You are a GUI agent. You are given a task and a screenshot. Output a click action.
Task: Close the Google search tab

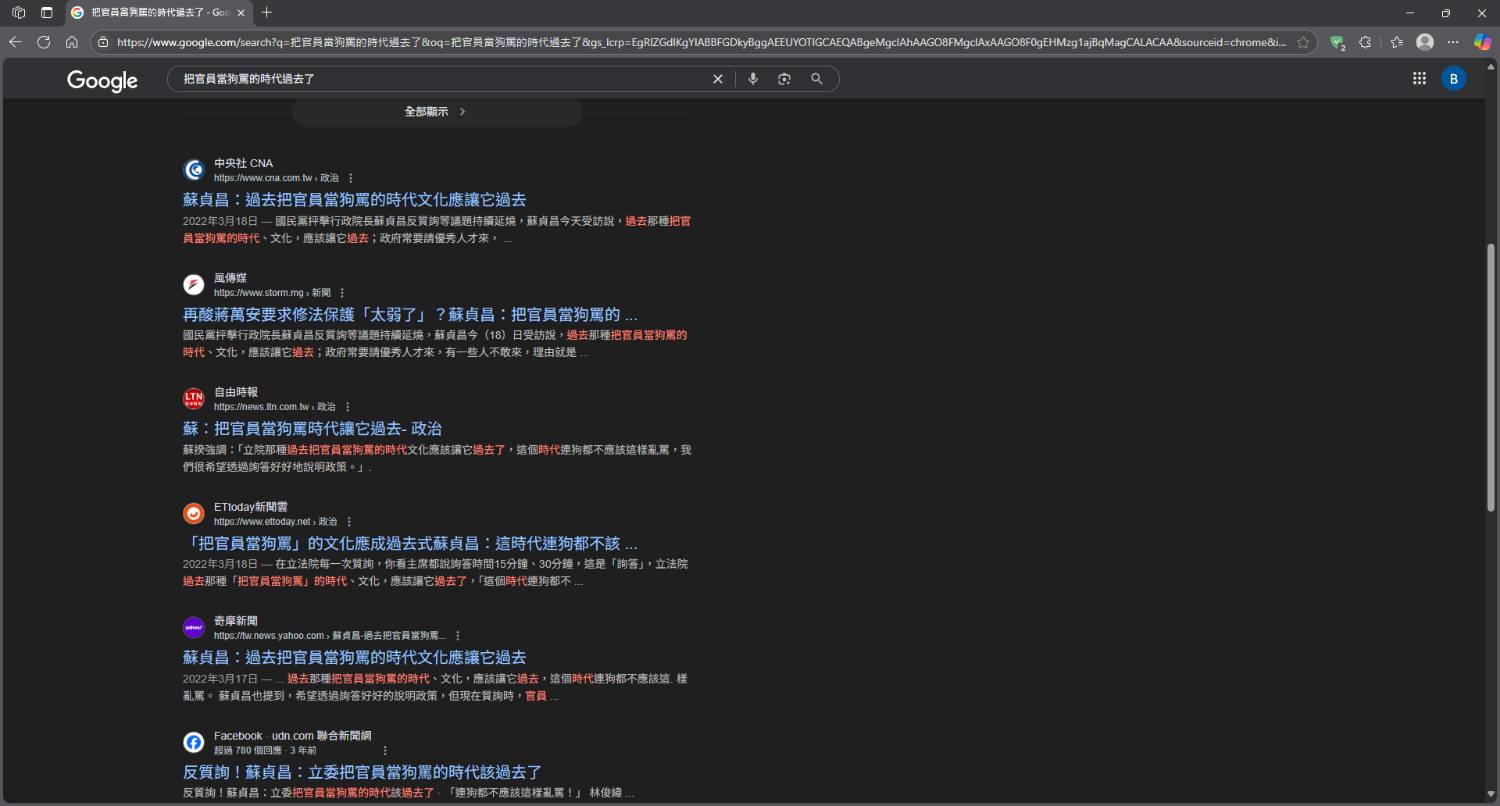coord(240,13)
